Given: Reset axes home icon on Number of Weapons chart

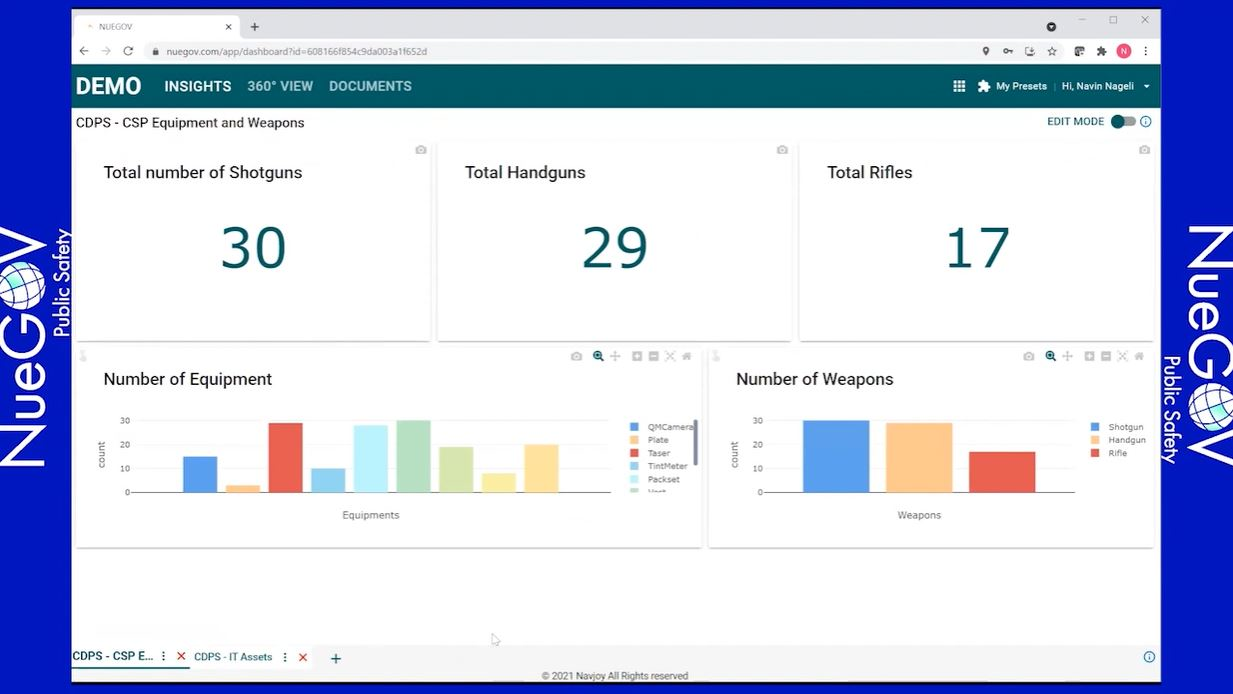Looking at the screenshot, I should coord(1138,357).
